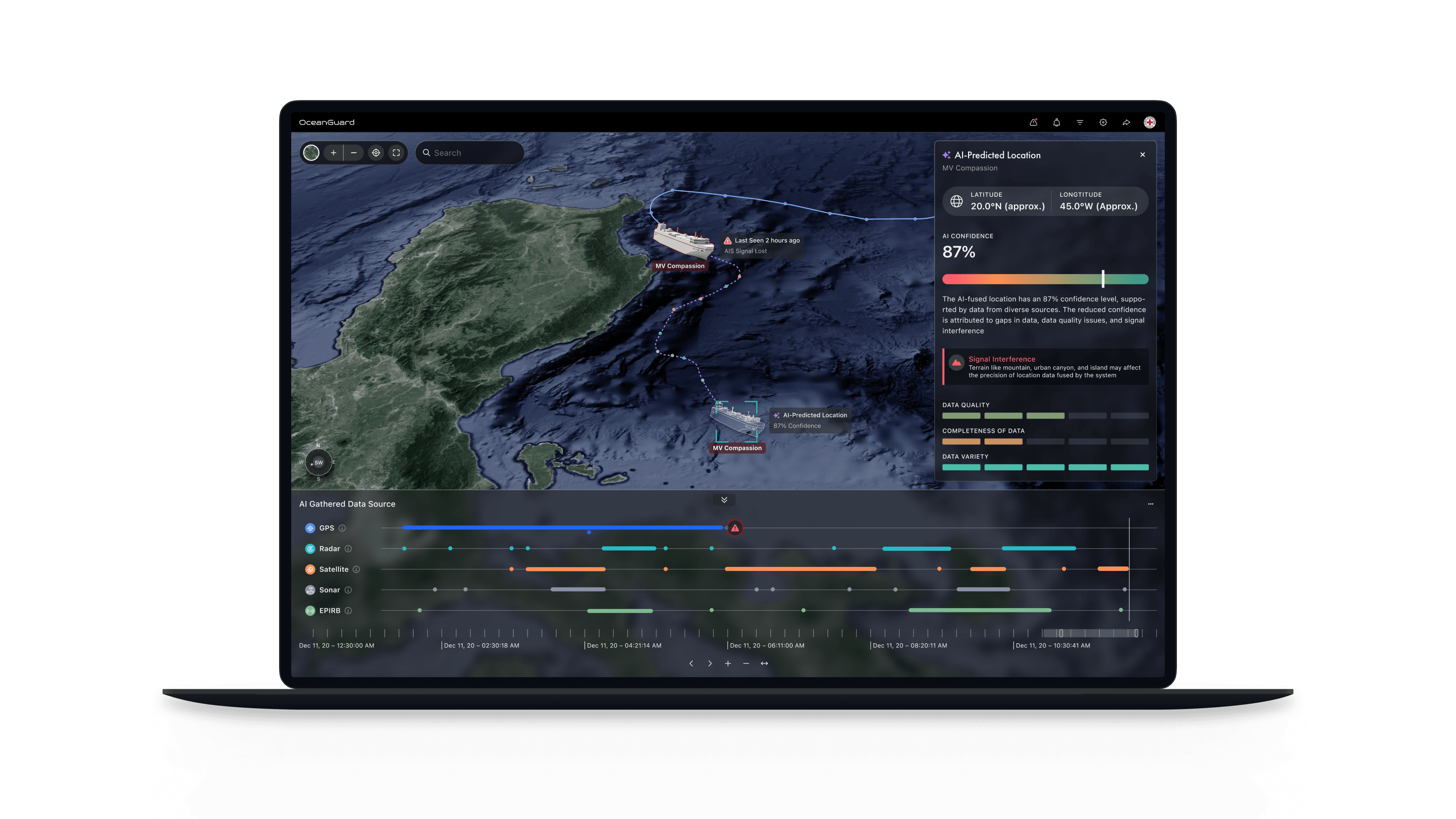Open the alerts warning icon with notification badge
1456x819 pixels.
pos(1033,122)
